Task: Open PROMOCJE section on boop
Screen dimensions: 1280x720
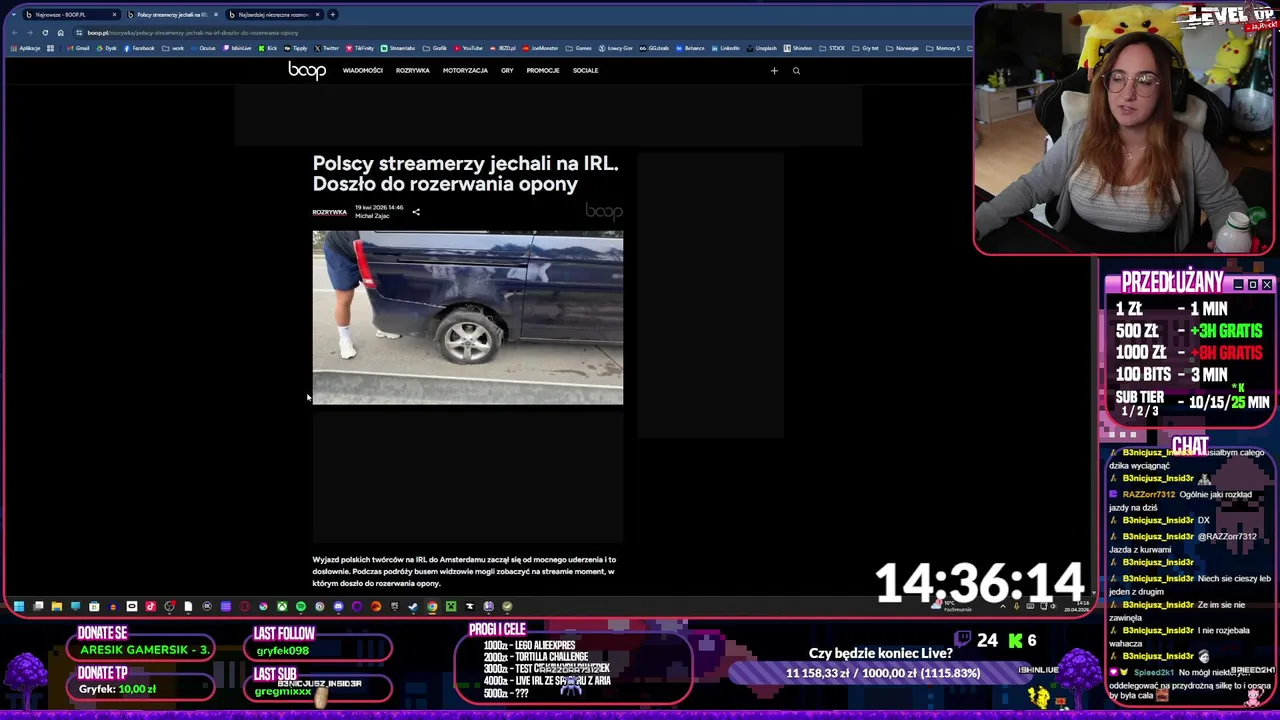Action: click(543, 70)
